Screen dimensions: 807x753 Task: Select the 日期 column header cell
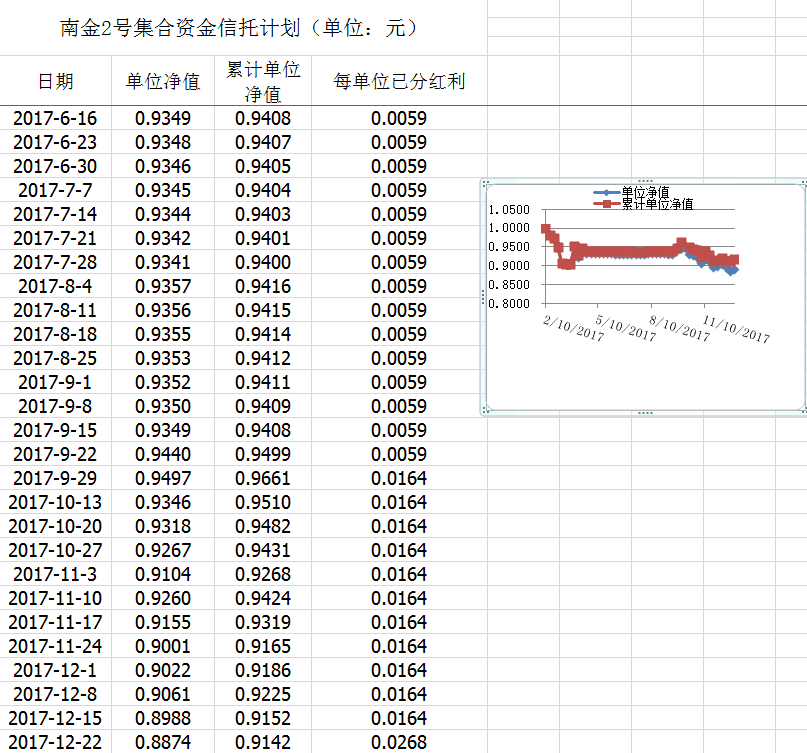(x=55, y=82)
